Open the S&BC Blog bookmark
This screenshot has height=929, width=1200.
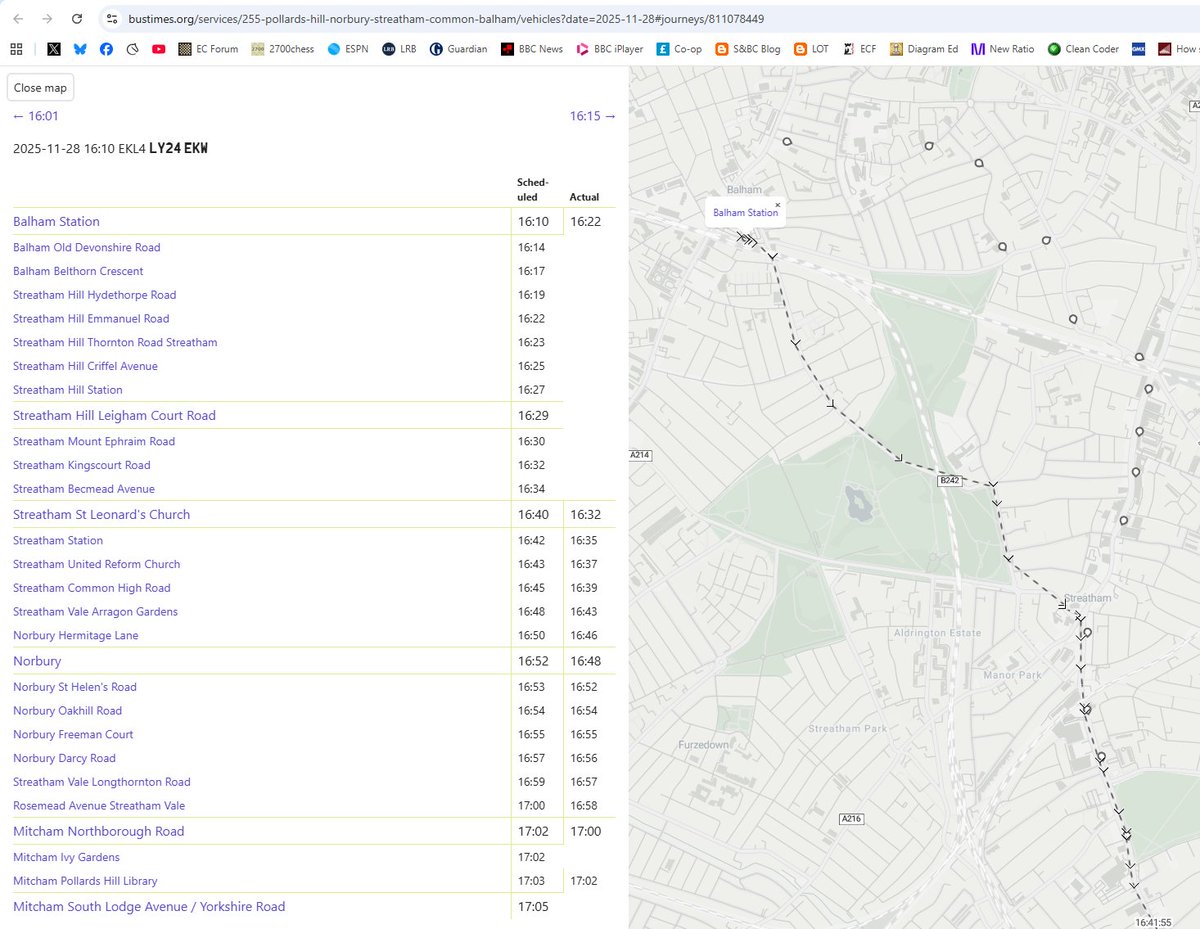748,48
